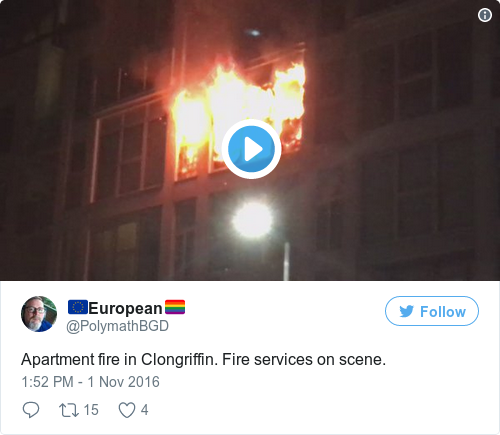Open the 1:52 PM - 1 Nov 2016 timestamp

[90, 382]
